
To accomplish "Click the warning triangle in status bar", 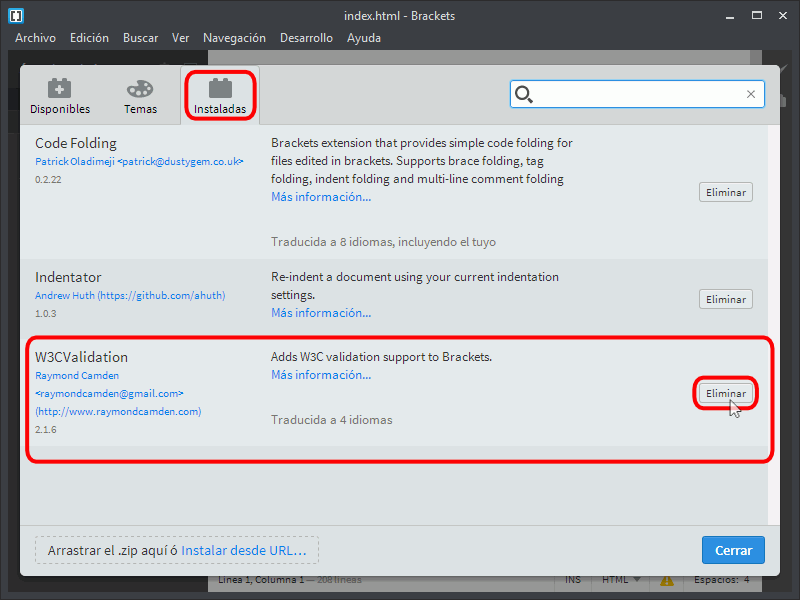I will tap(666, 581).
